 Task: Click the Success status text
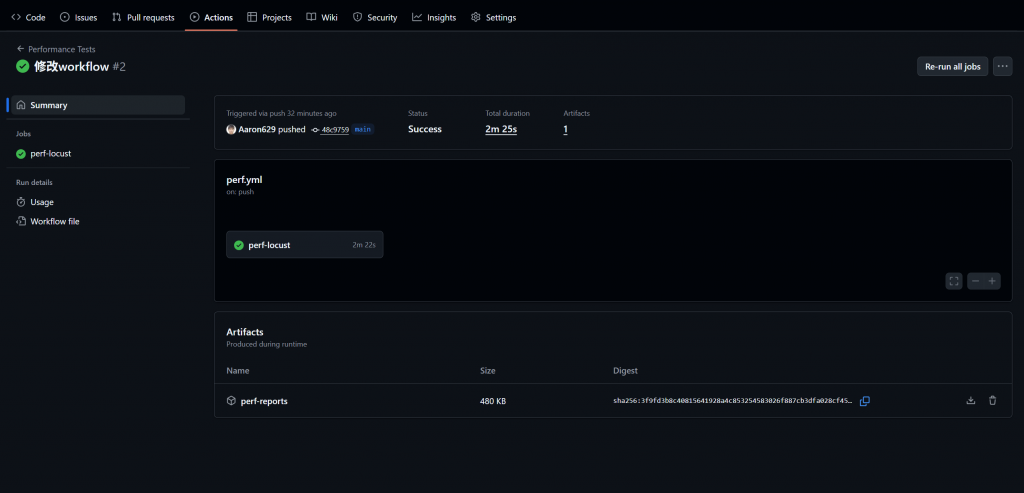424,129
